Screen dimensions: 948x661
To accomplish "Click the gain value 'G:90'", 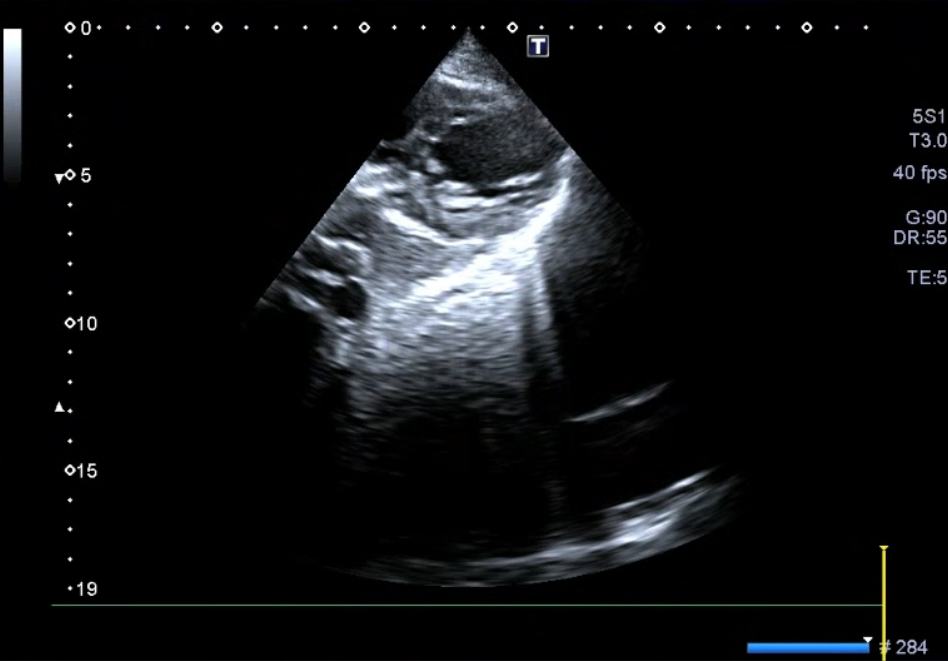I will point(926,217).
